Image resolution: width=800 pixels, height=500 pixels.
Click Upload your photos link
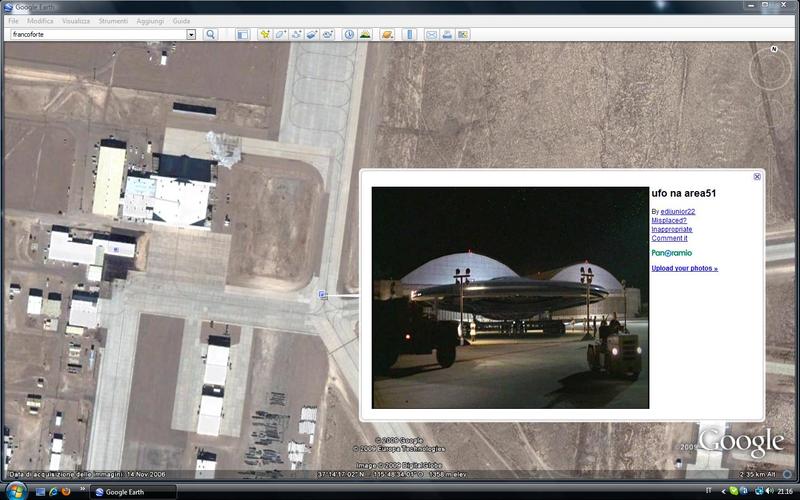point(684,268)
